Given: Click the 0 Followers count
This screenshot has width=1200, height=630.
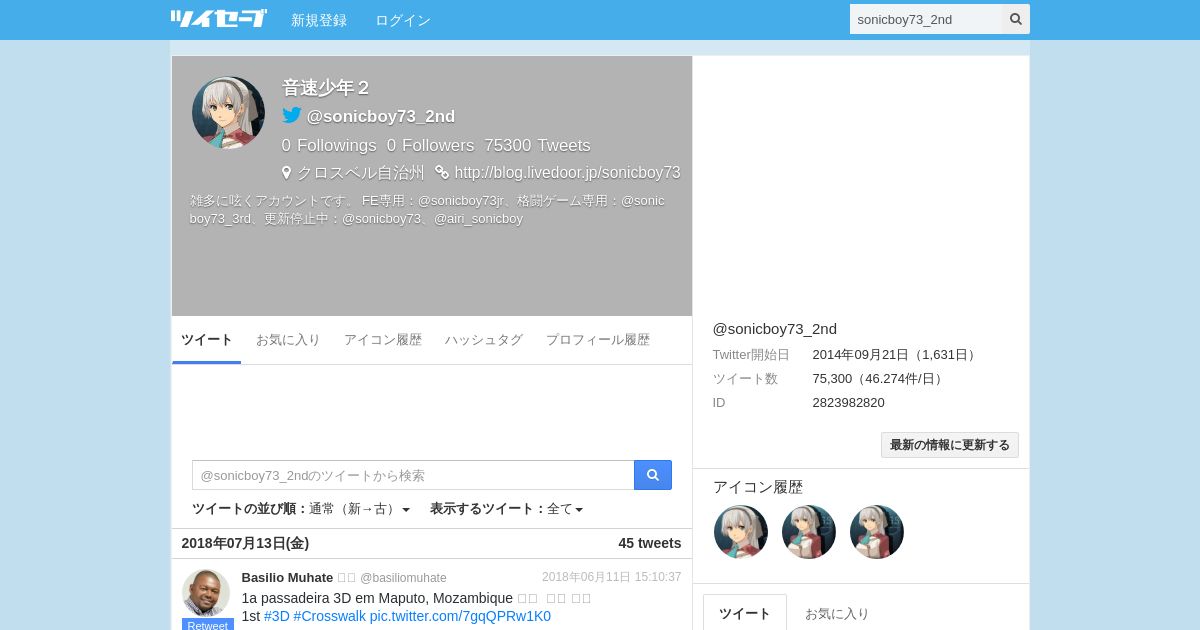Looking at the screenshot, I should [431, 145].
